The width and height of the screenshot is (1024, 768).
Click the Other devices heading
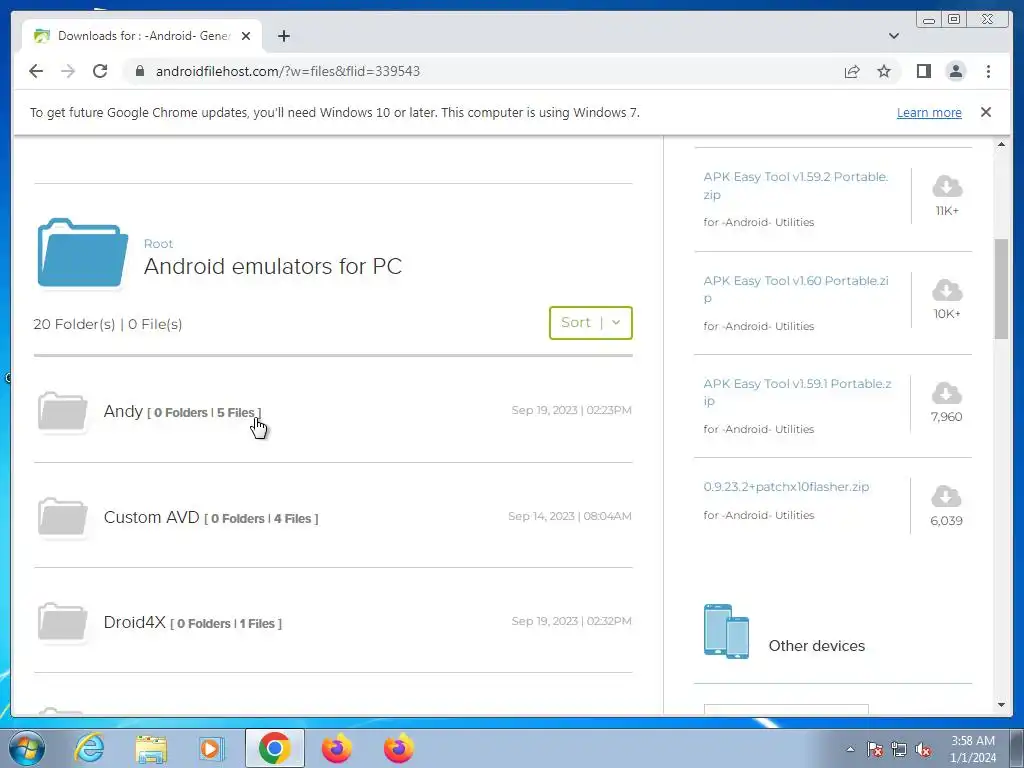pyautogui.click(x=816, y=646)
